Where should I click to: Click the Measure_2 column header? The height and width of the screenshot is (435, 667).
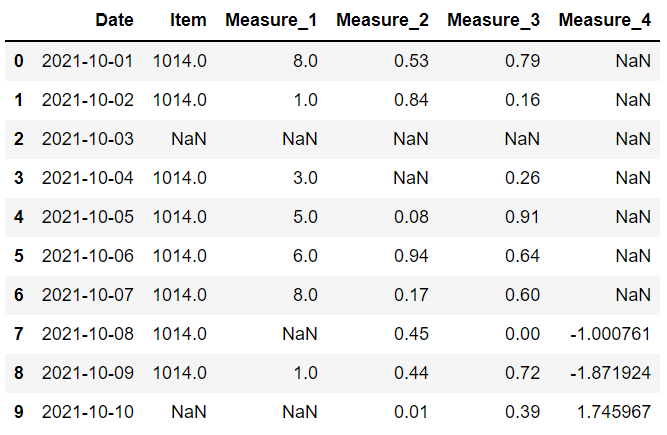383,19
